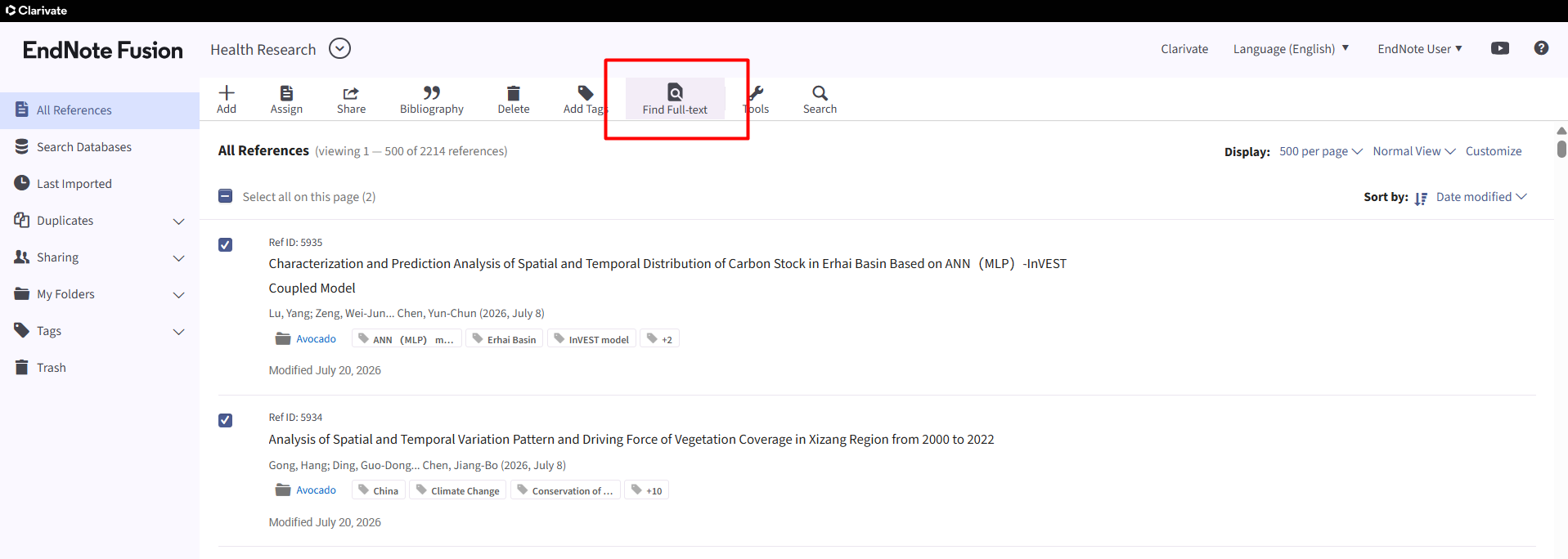Expand the My Folders section chevron
This screenshot has width=1568, height=559.
179,295
